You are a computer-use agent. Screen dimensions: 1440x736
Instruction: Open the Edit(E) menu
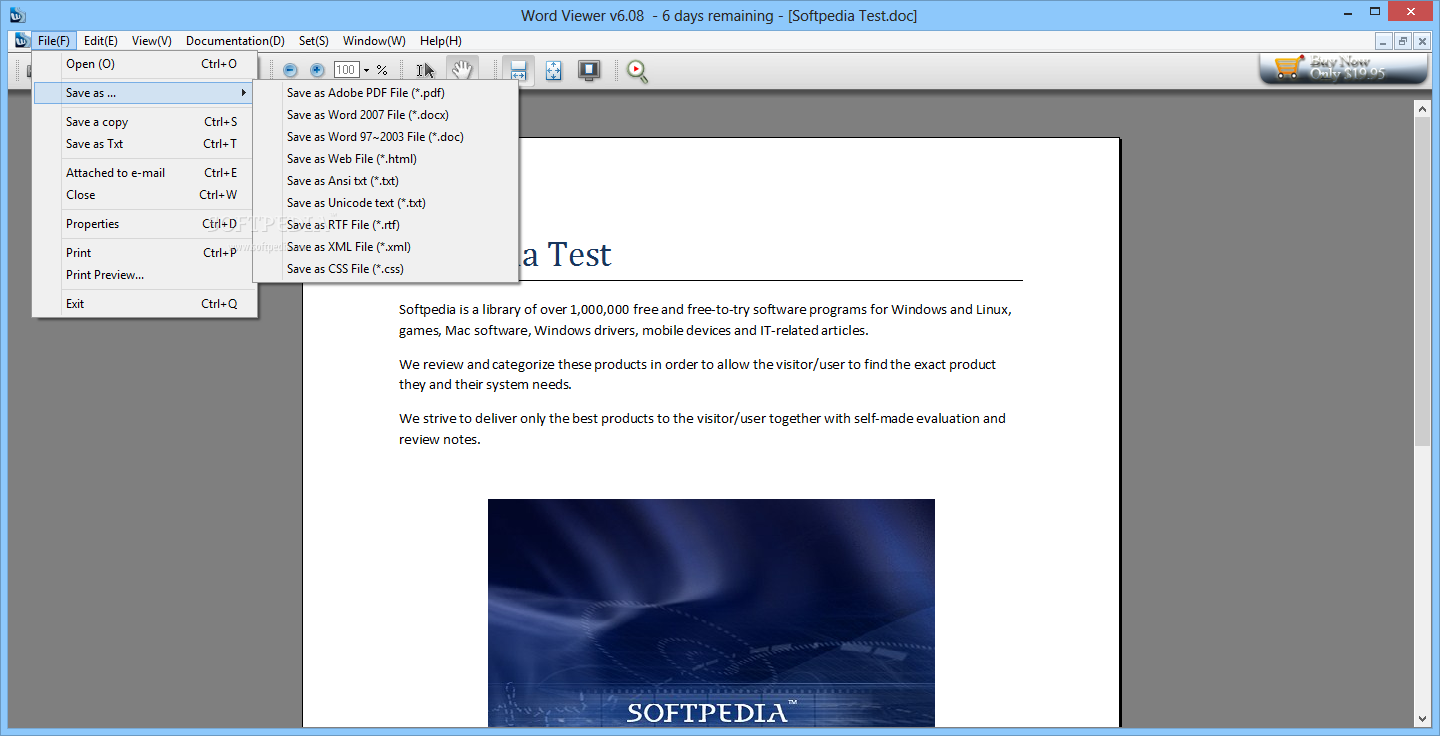(x=101, y=41)
